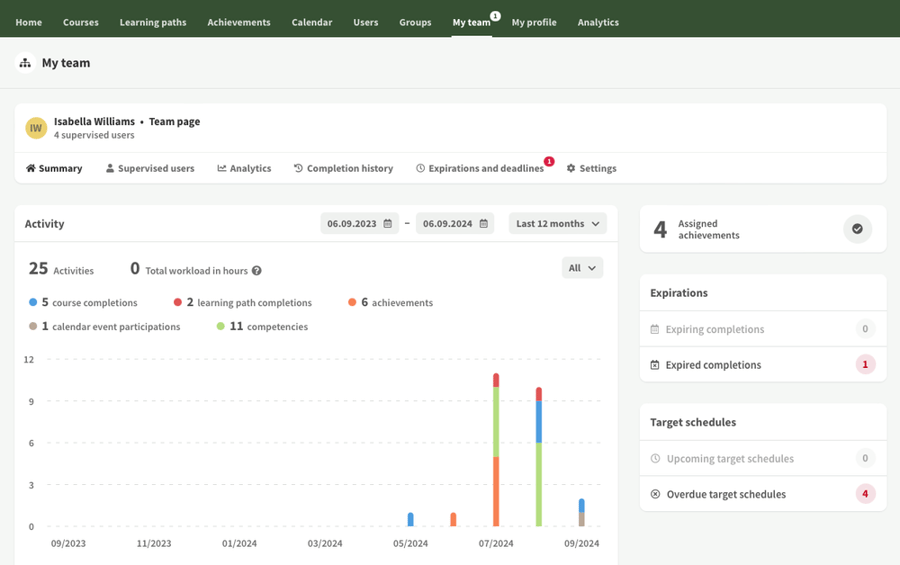This screenshot has width=900, height=565.
Task: Click the house icon on Summary tab
Action: (x=30, y=168)
